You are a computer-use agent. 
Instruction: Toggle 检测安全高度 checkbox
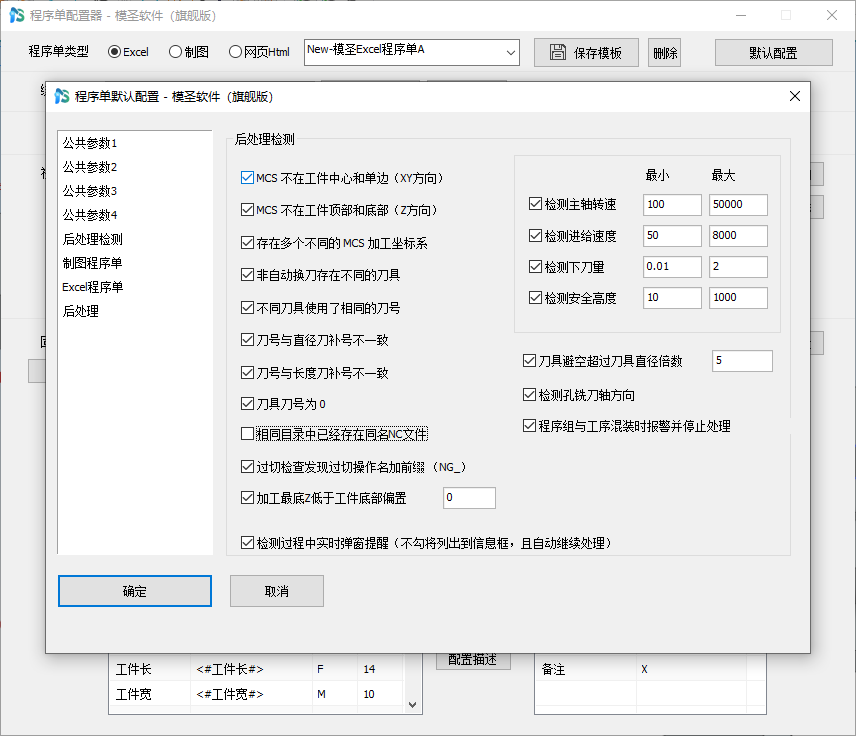pos(535,298)
